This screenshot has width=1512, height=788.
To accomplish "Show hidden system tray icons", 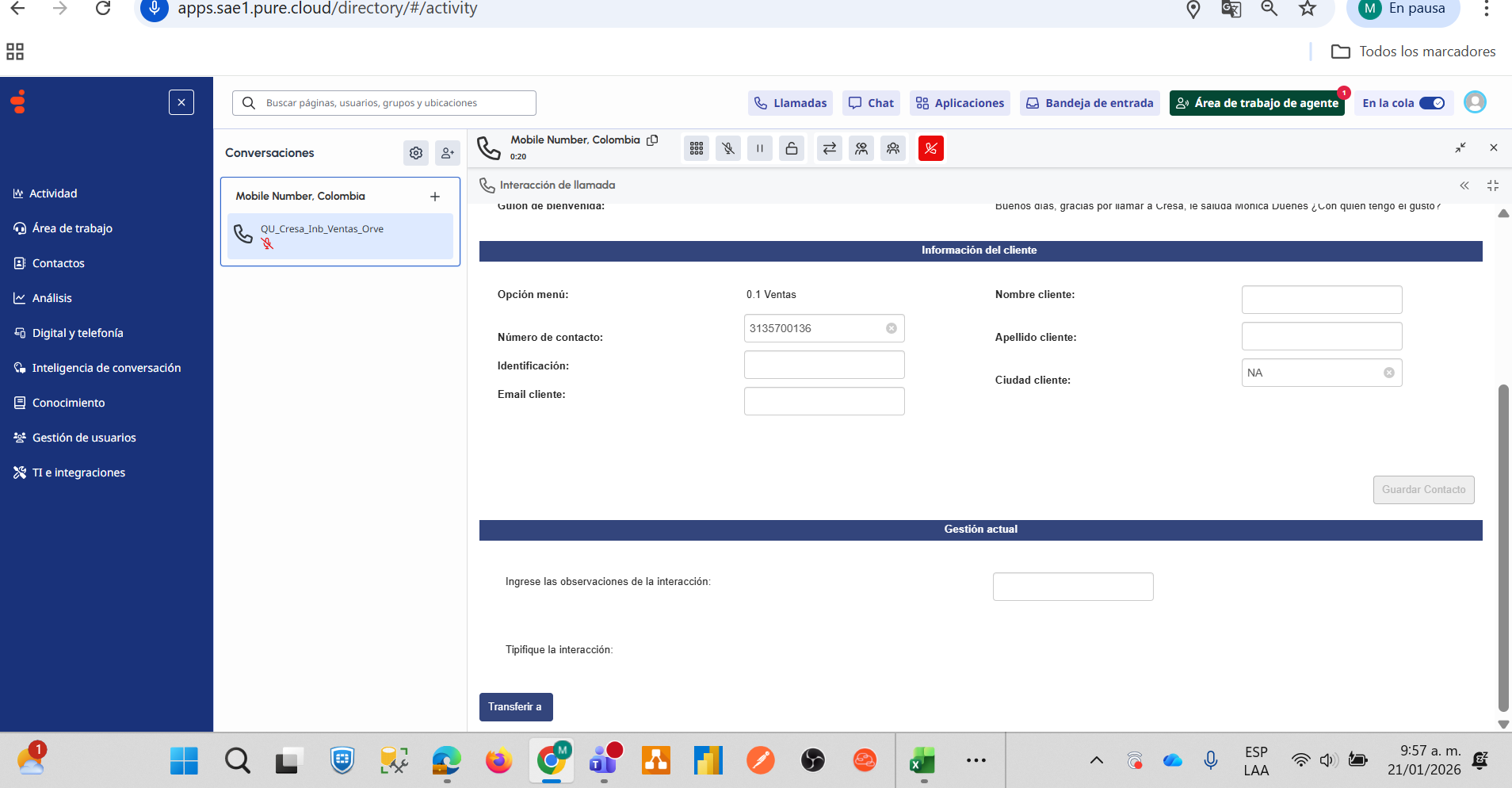I will 1097,761.
